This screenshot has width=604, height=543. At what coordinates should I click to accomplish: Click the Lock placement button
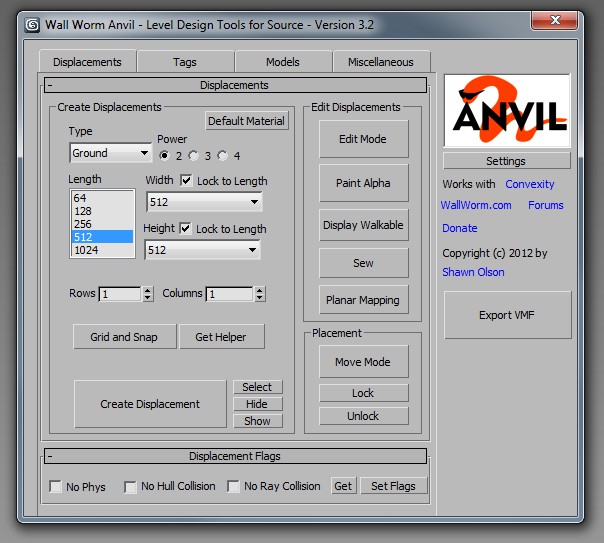coord(363,393)
